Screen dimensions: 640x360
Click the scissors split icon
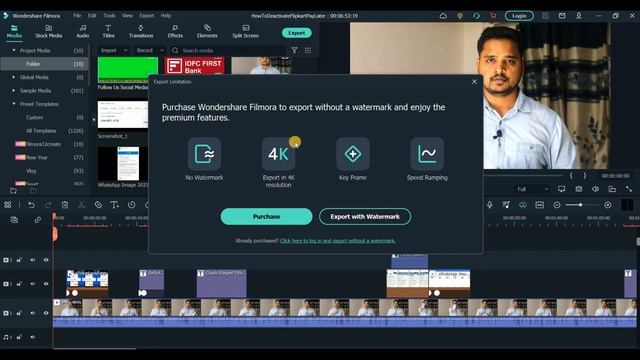[82, 205]
